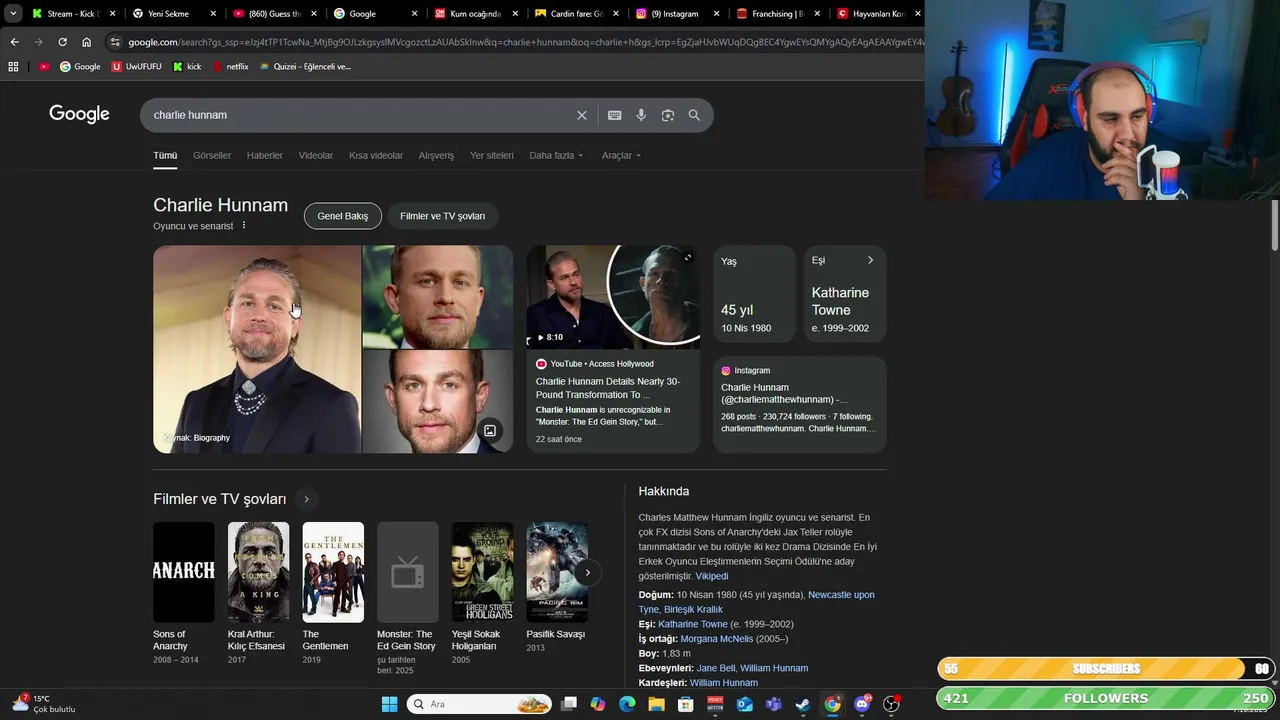Open Windows Start menu
This screenshot has height=720, width=1280.
[389, 704]
